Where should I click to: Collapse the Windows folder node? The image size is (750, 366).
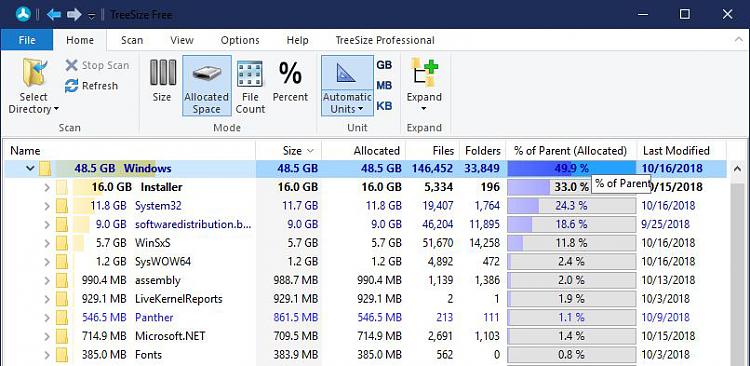30,168
